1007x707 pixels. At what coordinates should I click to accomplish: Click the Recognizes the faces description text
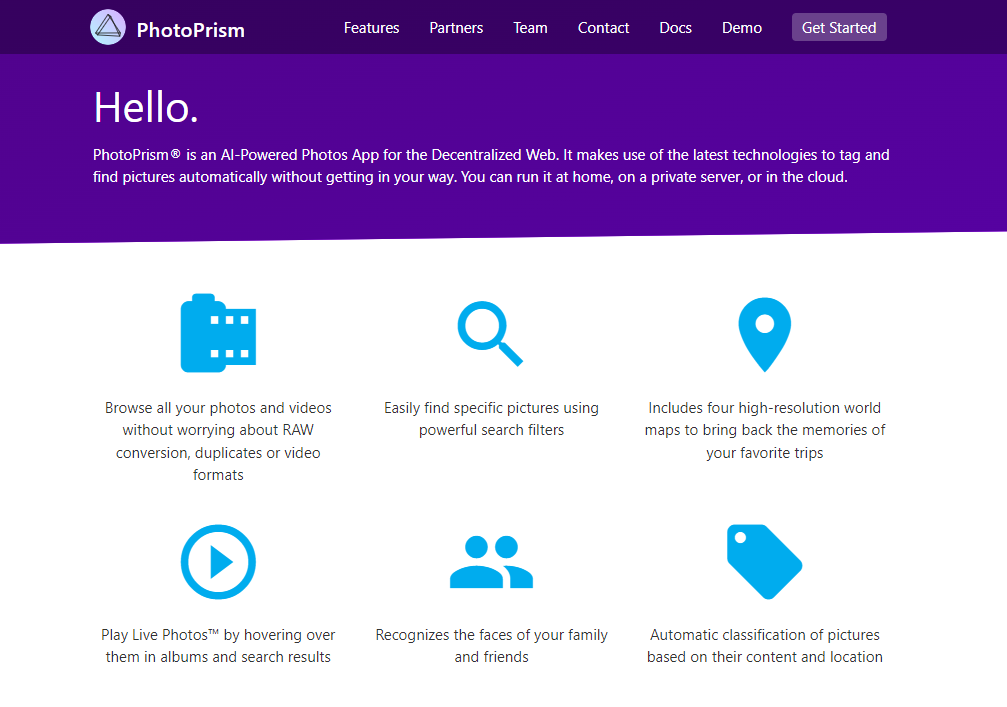491,645
